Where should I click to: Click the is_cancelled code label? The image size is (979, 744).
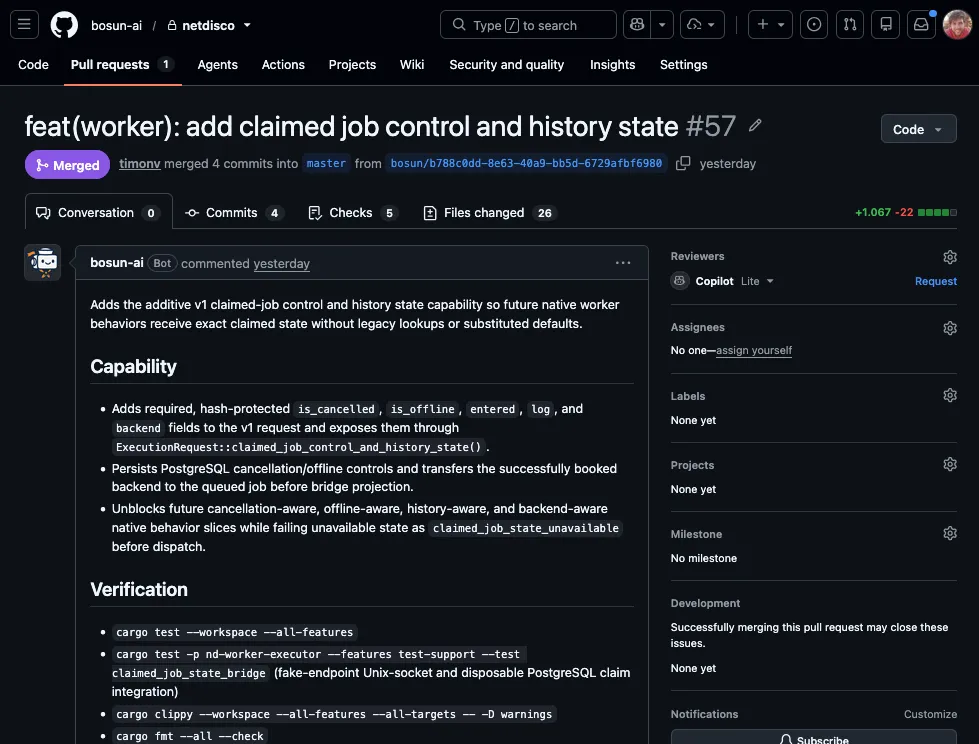[336, 409]
